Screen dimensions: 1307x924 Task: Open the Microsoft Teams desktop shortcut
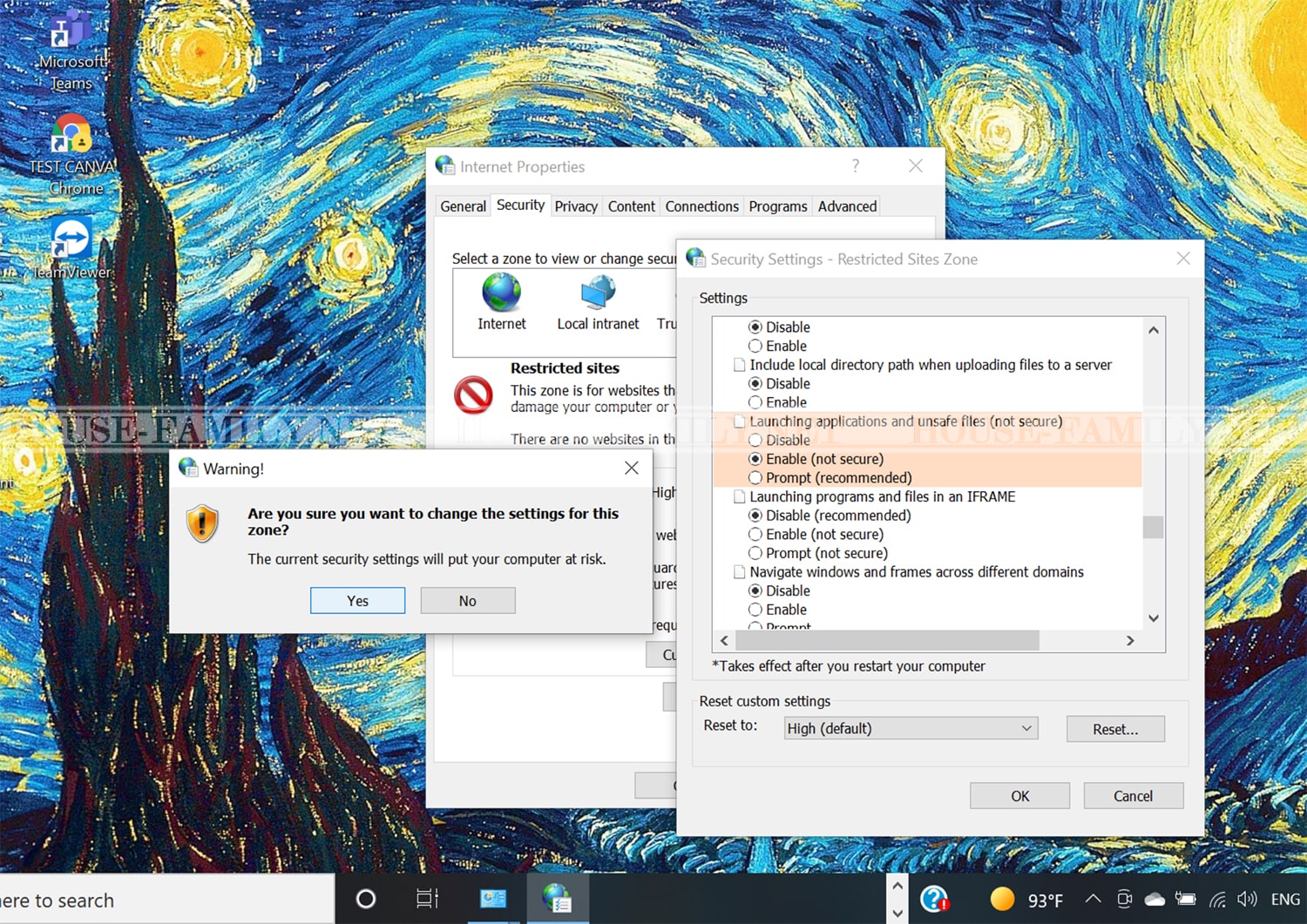[x=71, y=51]
